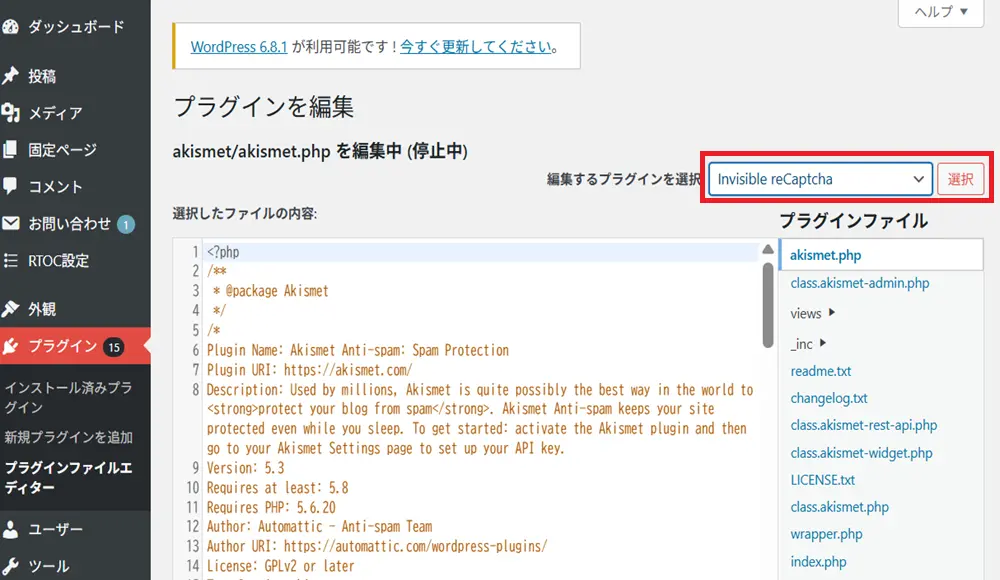This screenshot has height=580, width=1000.
Task: Click the お問い合わせ notification badge 1
Action: 126,224
